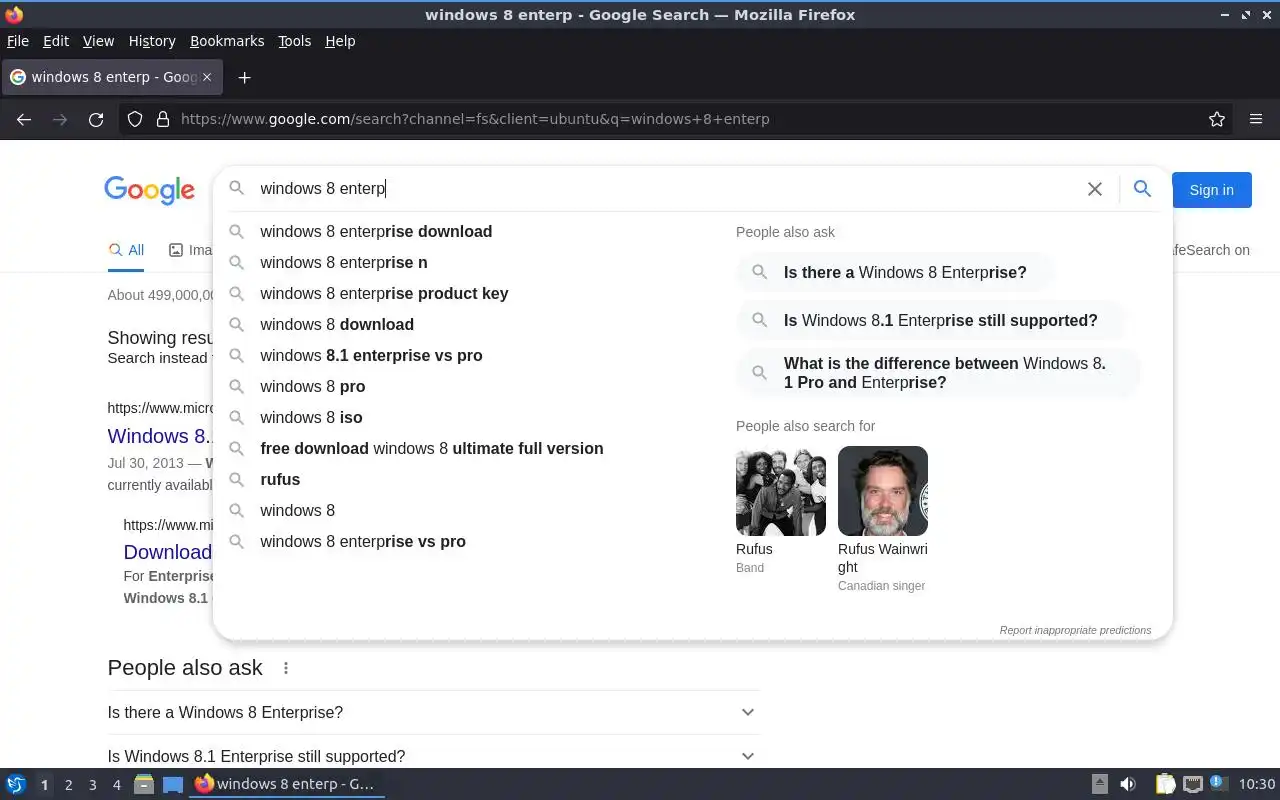Select '8.1 Pro and Enterprise' difference chip
Image resolution: width=1280 pixels, height=800 pixels.
click(x=938, y=373)
